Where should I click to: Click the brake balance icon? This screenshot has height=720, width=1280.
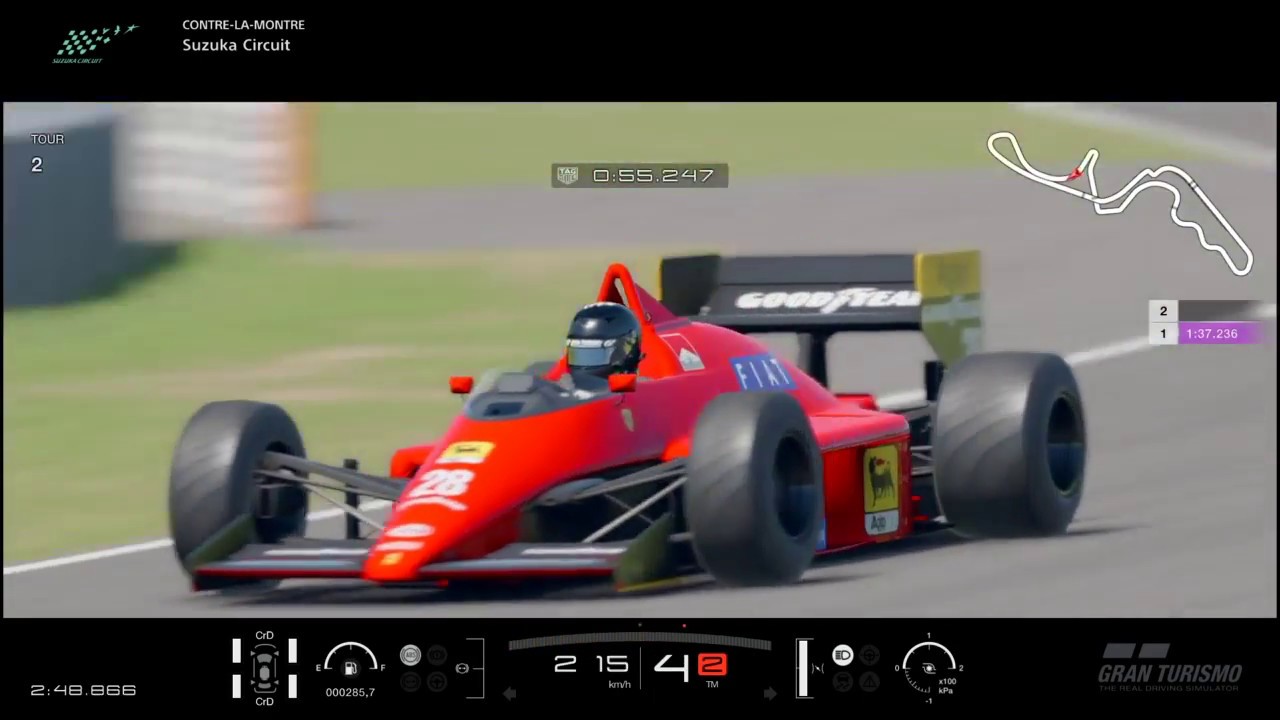tap(462, 667)
